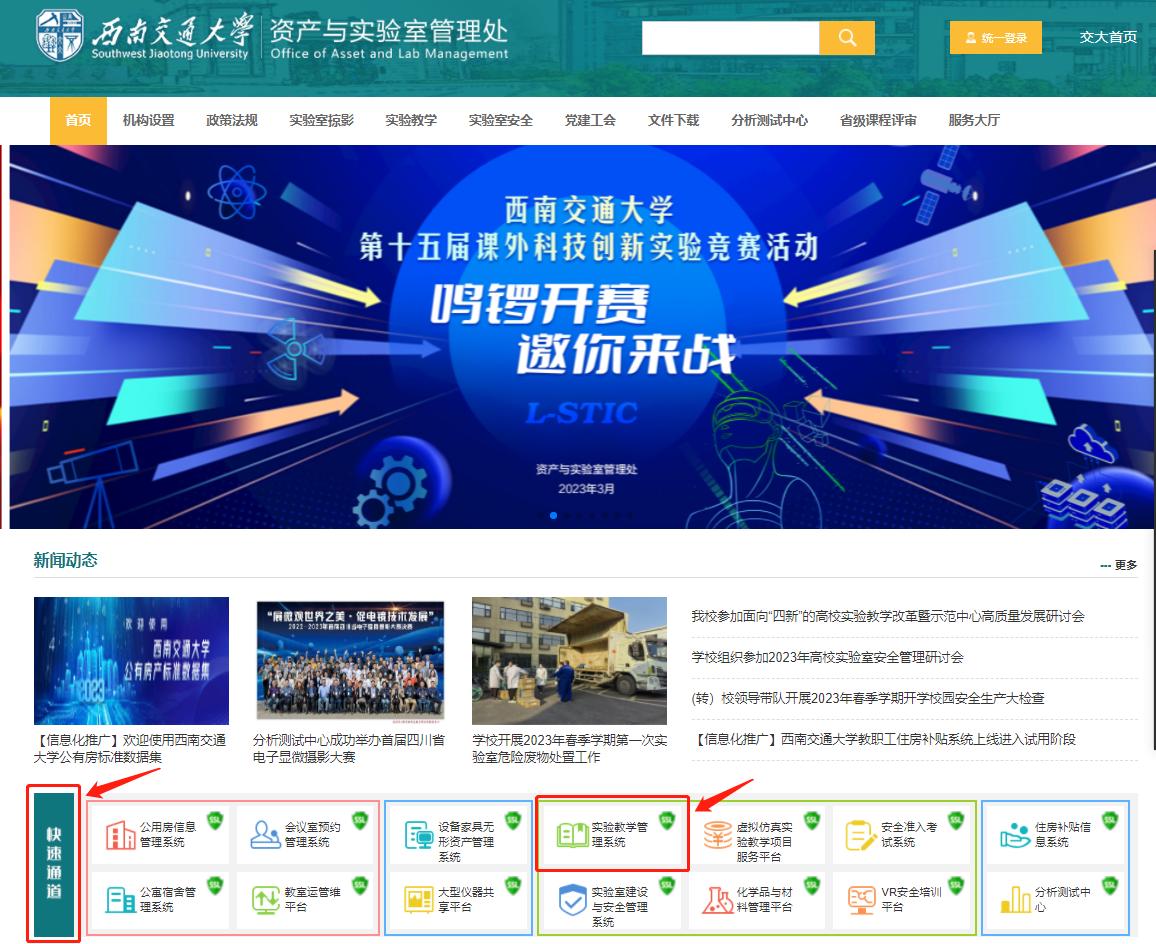This screenshot has height=944, width=1156.
Task: Open 会议室预约管理系统 icon
Action: pyautogui.click(x=266, y=835)
